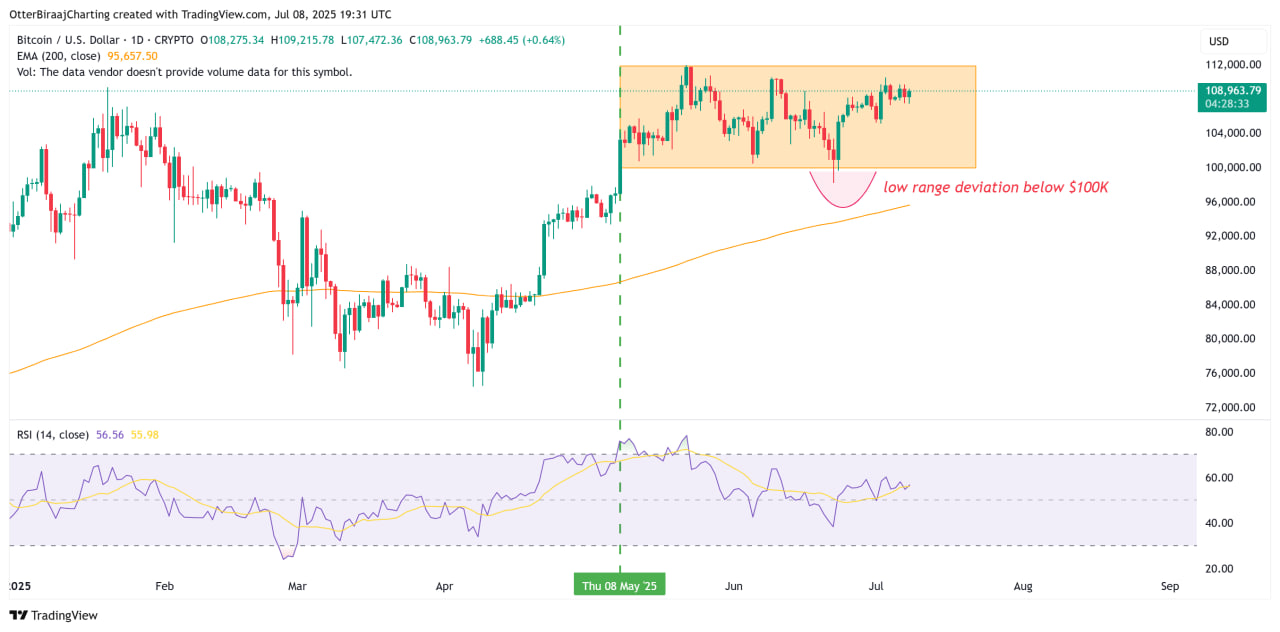
Task: Click the purple RSI value 56.56
Action: (110, 434)
